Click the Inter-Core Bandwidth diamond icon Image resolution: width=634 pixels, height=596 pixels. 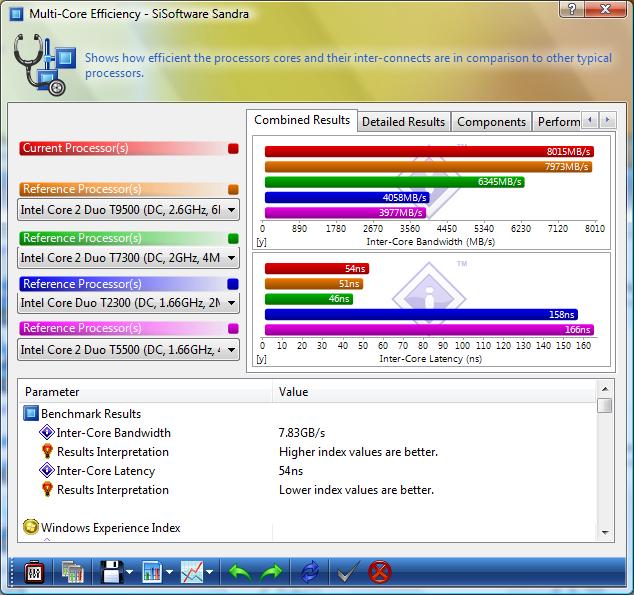point(47,432)
